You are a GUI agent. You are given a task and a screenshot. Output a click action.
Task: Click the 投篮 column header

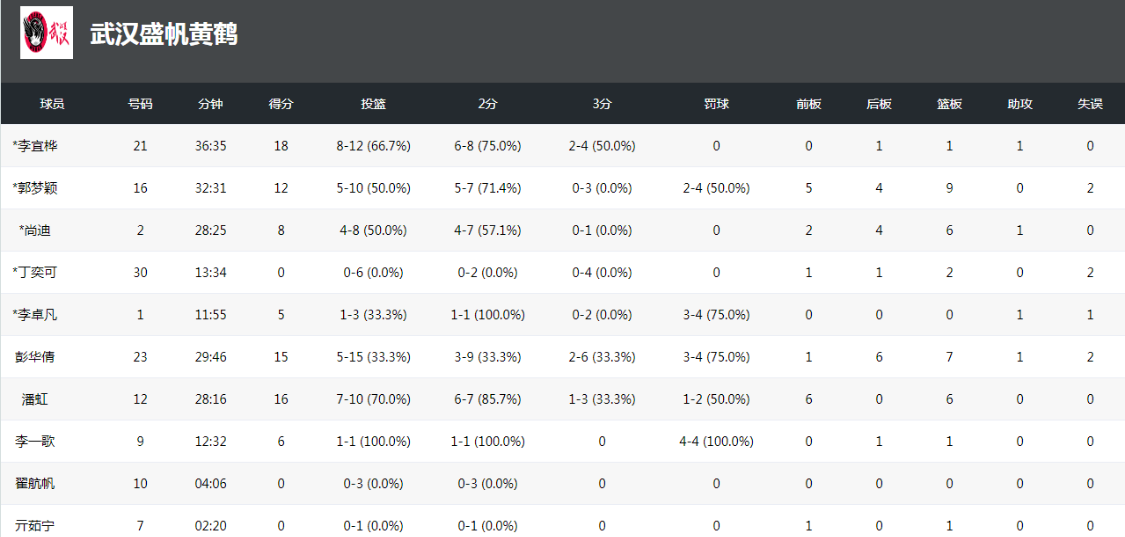[x=373, y=104]
